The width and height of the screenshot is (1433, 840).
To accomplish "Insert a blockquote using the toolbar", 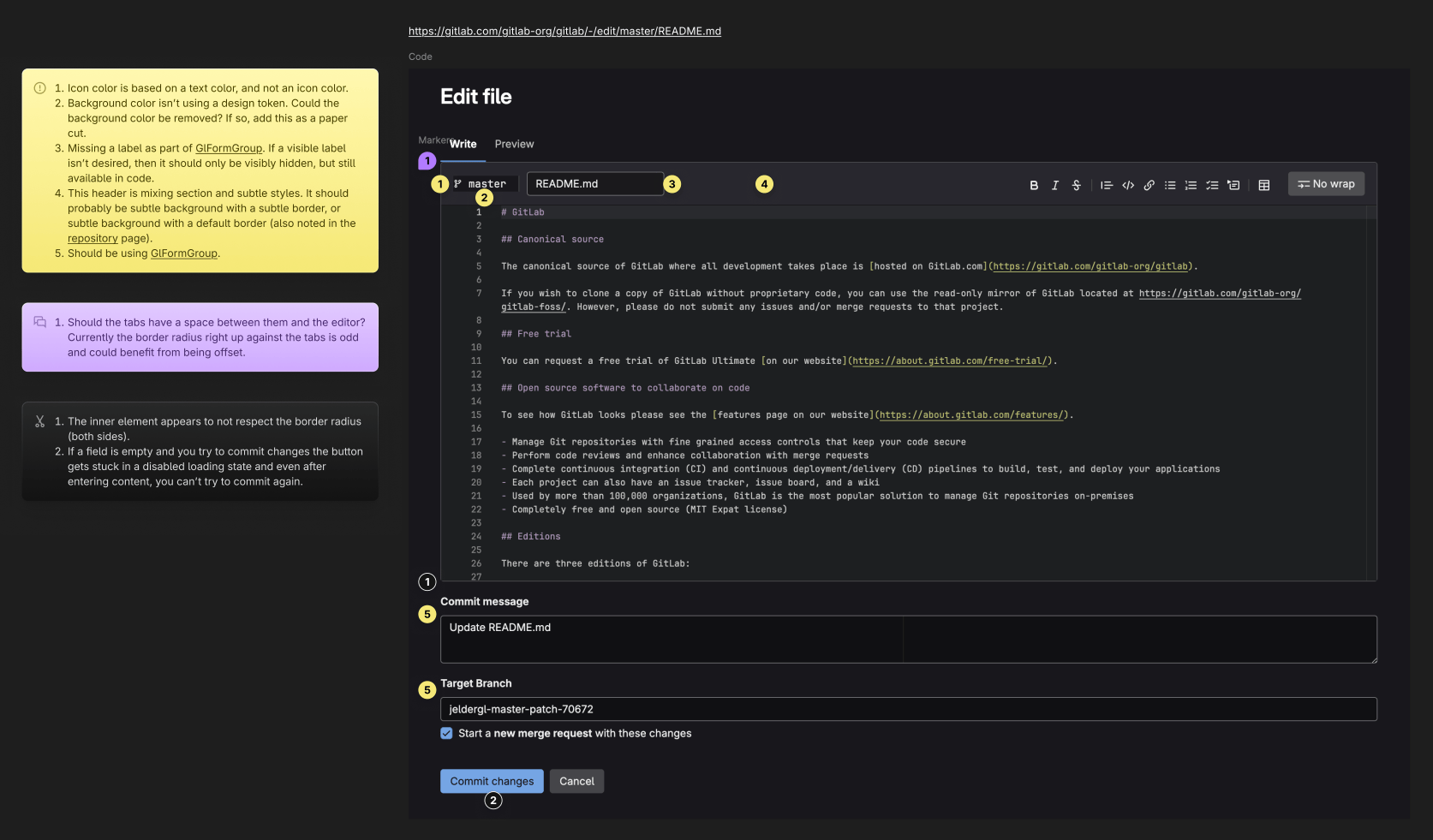I will pyautogui.click(x=1107, y=185).
